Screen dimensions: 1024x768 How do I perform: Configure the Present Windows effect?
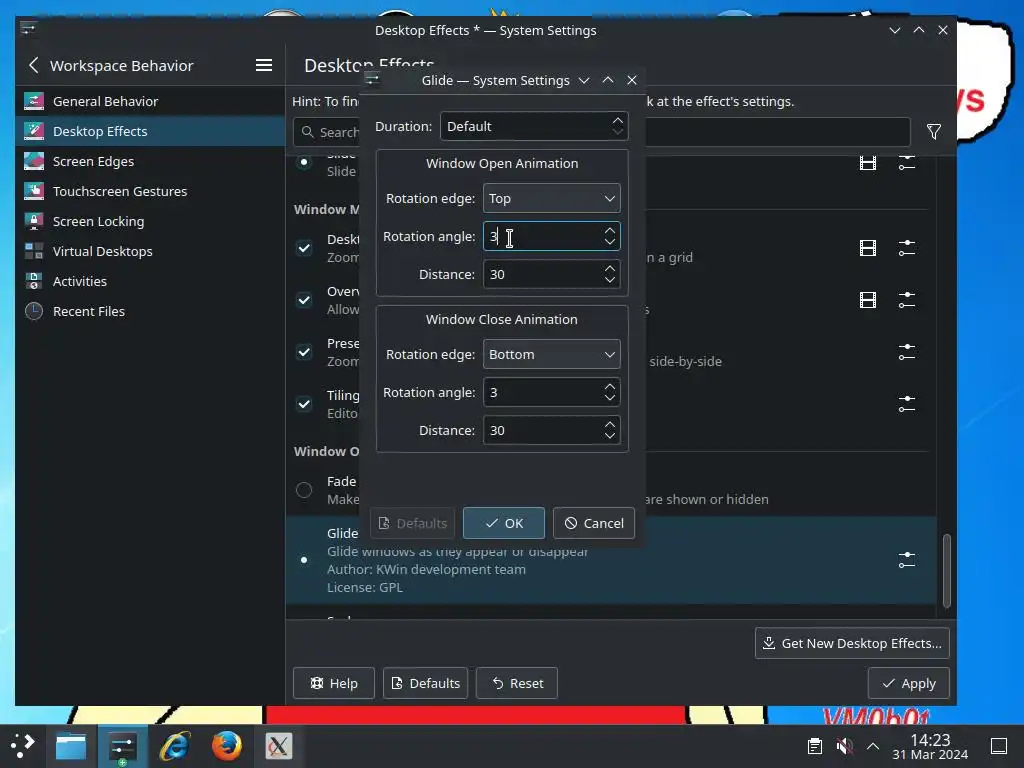[906, 352]
